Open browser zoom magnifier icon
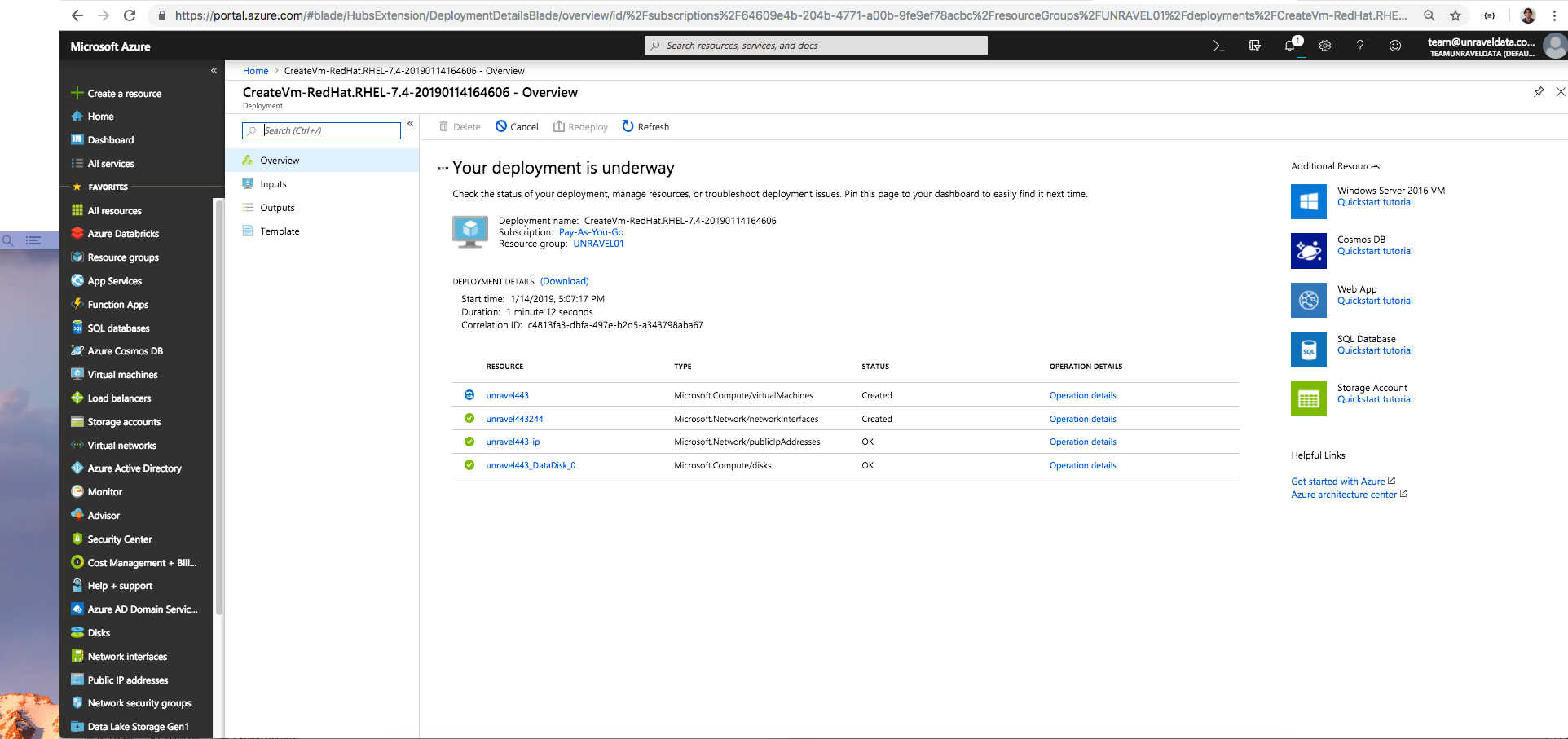The image size is (1568, 739). pyautogui.click(x=1429, y=15)
